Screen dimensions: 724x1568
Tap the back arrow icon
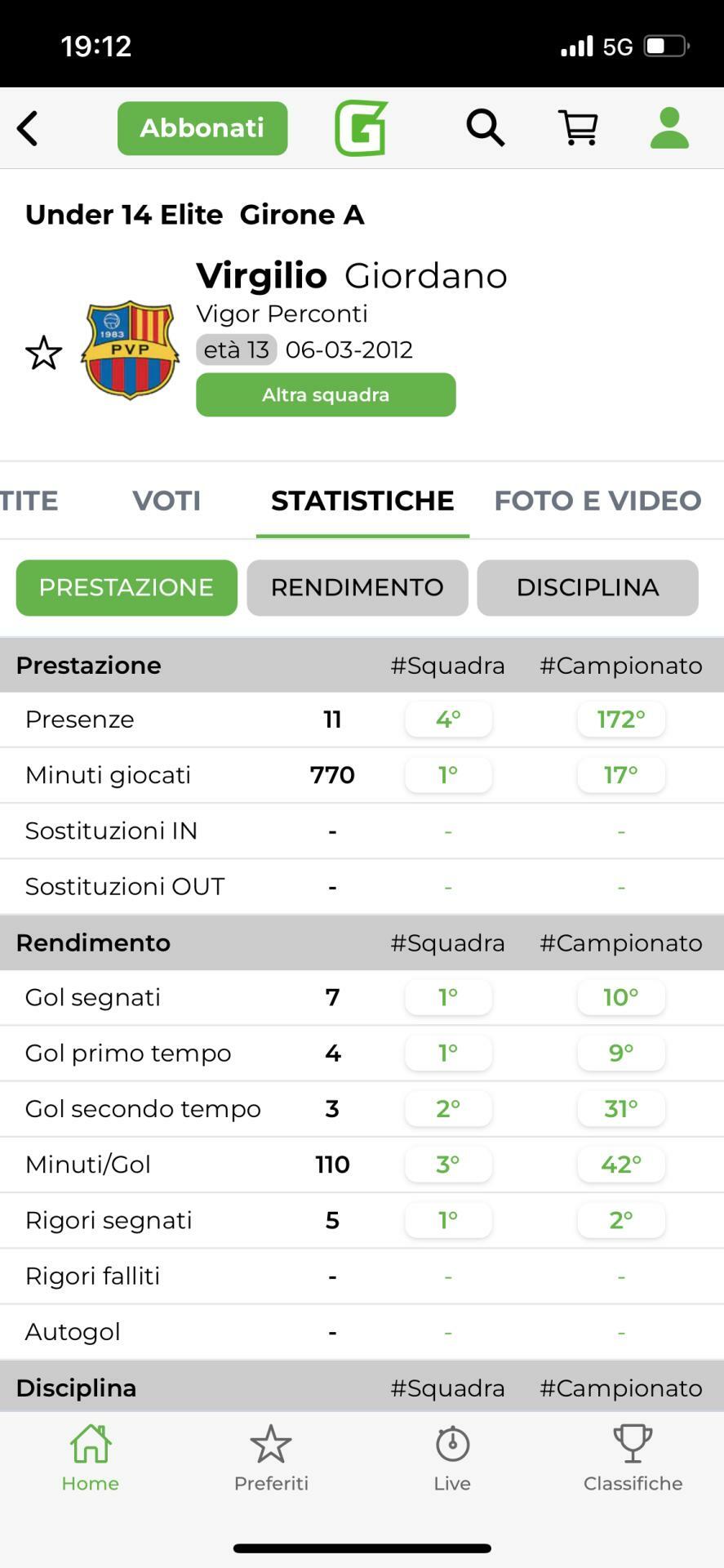[28, 128]
